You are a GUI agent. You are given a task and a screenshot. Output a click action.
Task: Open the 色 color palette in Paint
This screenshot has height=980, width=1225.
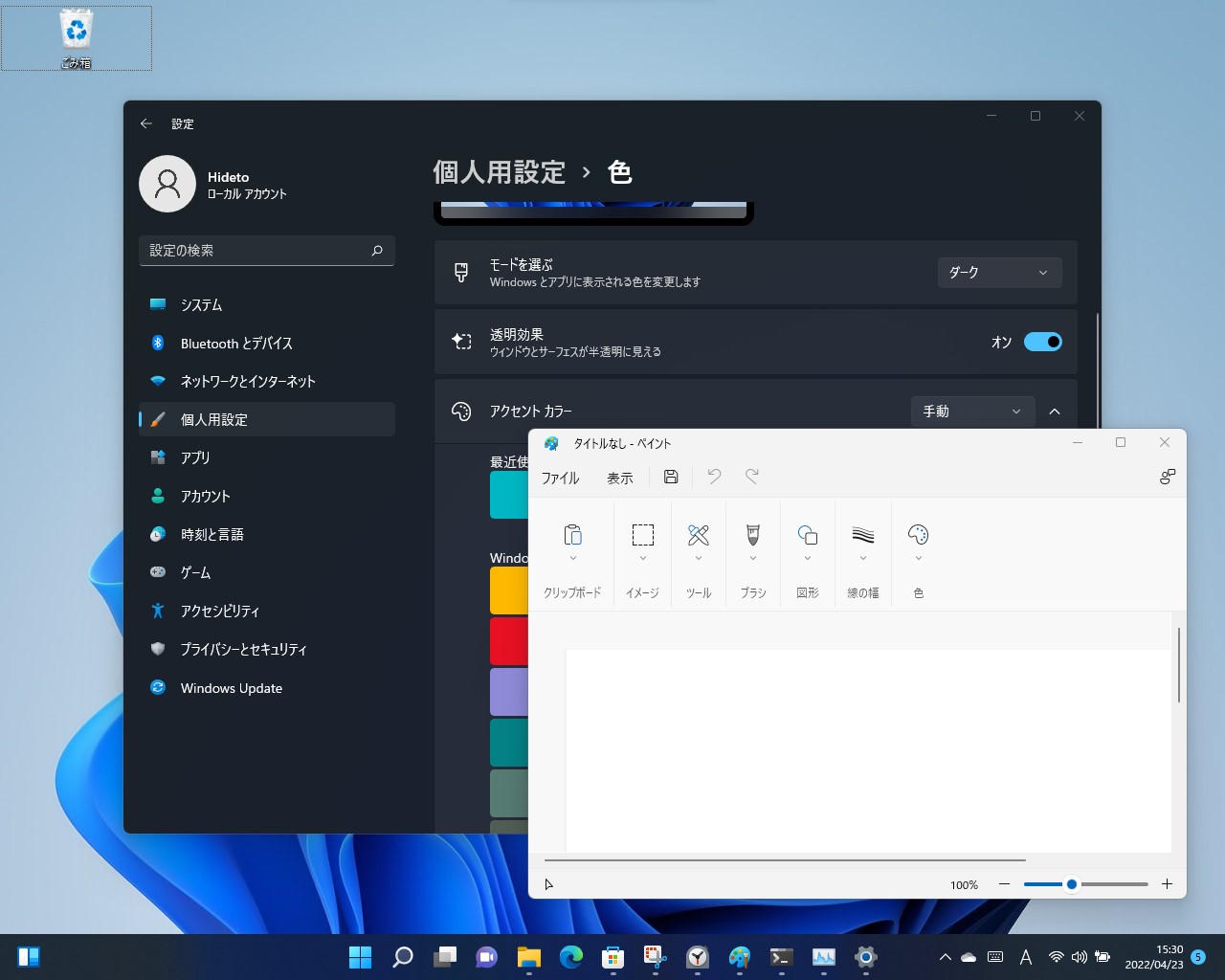pos(917,535)
